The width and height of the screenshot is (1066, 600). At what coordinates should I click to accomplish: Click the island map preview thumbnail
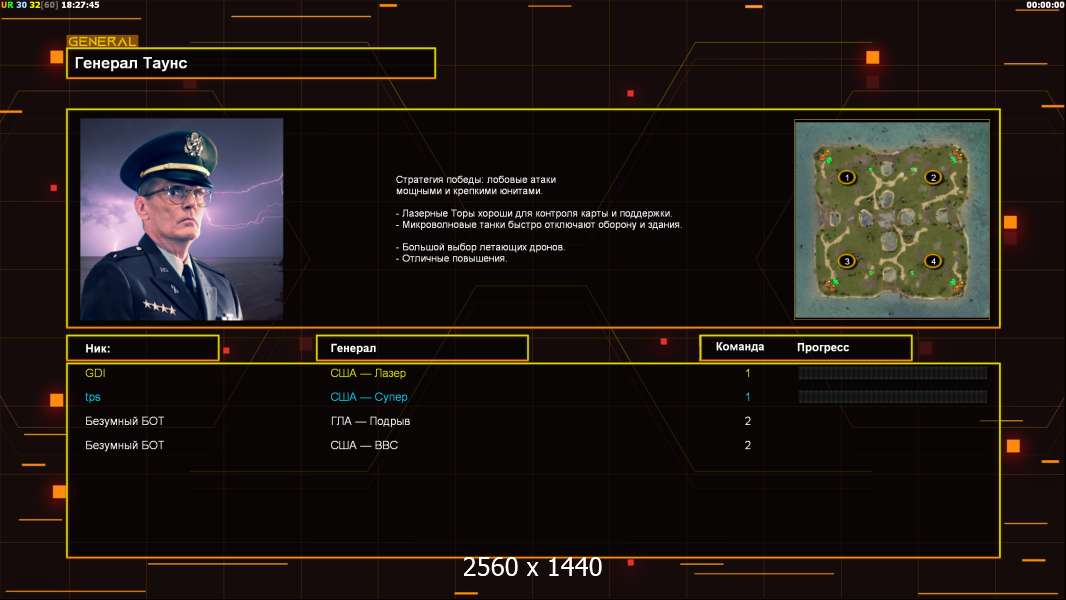(892, 219)
